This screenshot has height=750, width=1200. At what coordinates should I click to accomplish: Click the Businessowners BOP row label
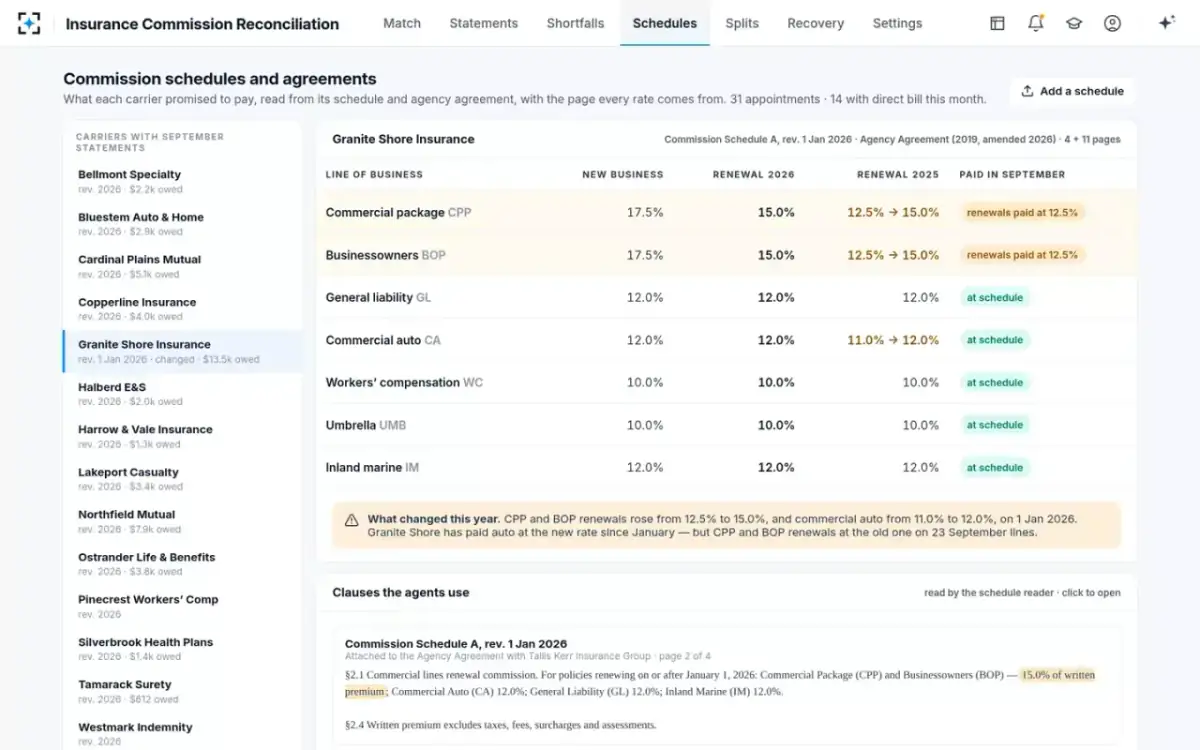click(x=386, y=255)
